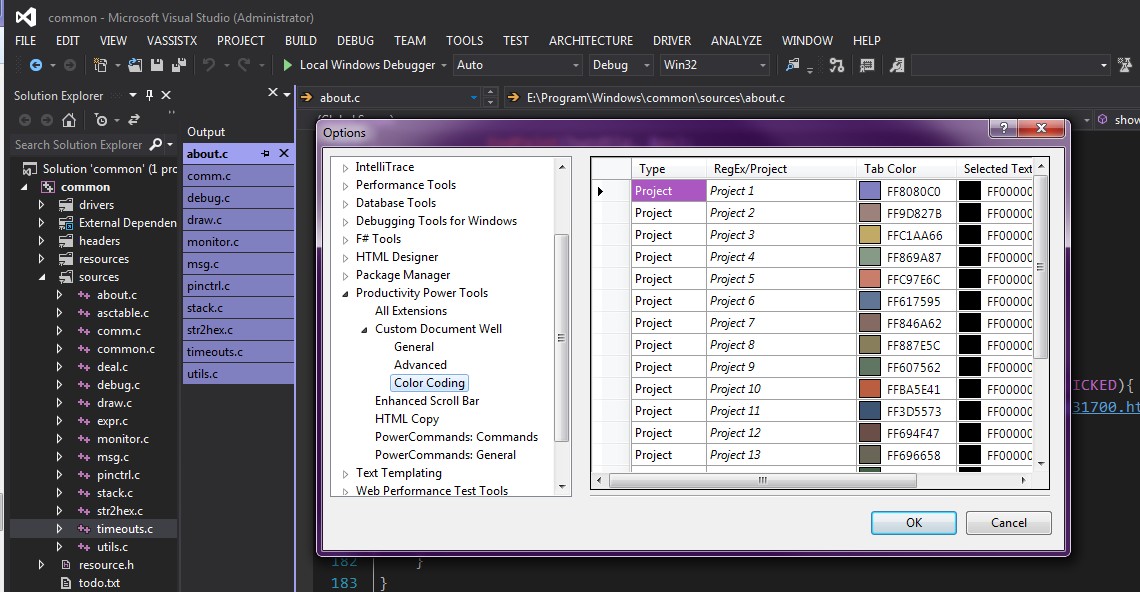Click the Navigate Backward arrow in the toolbar
The image size is (1140, 592).
35,65
